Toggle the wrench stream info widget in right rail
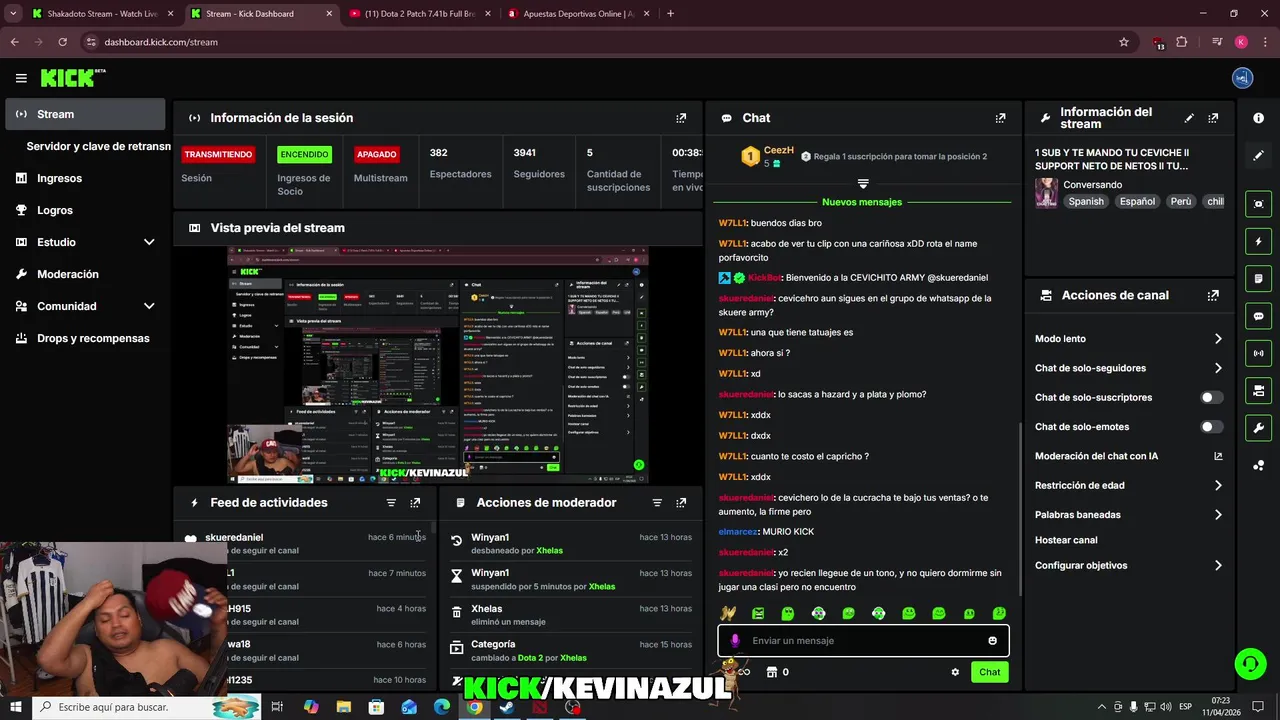 click(1258, 428)
